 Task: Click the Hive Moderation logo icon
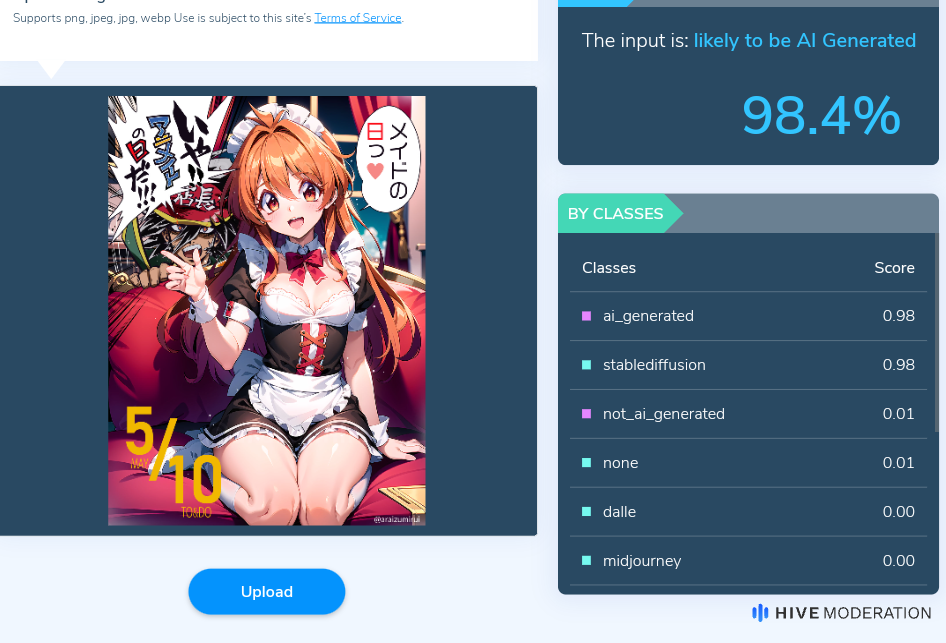760,613
